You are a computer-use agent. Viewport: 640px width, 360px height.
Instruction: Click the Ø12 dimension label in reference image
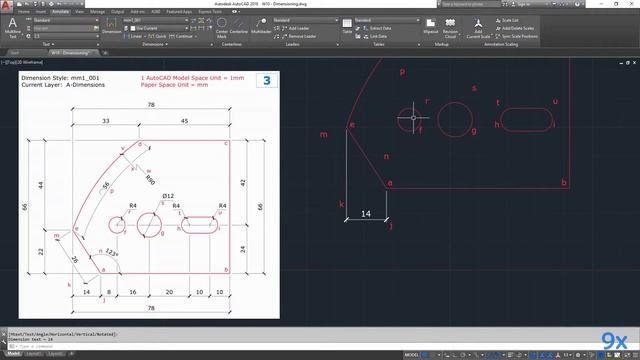(x=168, y=196)
